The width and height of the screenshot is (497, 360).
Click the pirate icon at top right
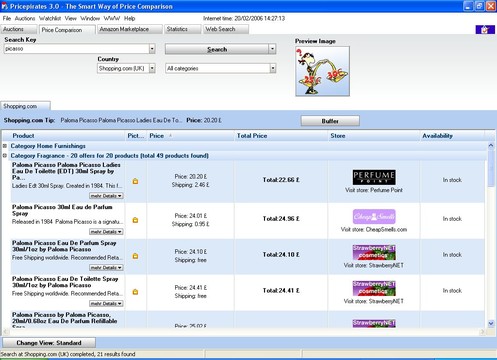pyautogui.click(x=485, y=29)
